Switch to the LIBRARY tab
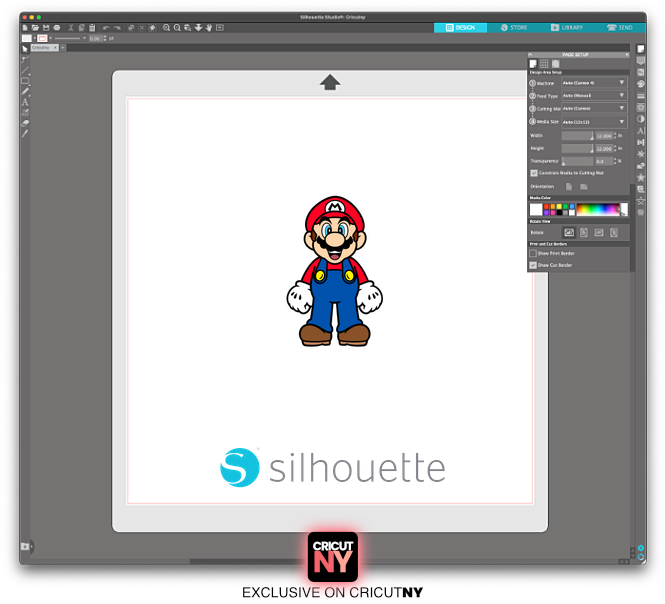The height and width of the screenshot is (604, 665). pyautogui.click(x=567, y=28)
